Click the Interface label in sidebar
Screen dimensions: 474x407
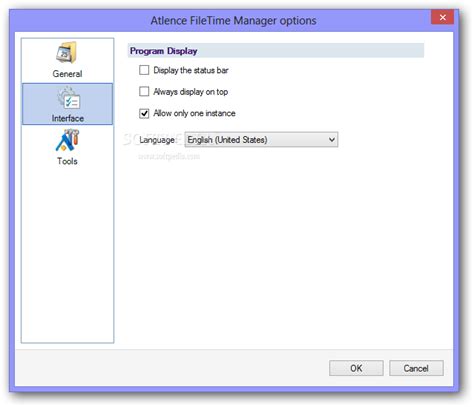coord(68,118)
